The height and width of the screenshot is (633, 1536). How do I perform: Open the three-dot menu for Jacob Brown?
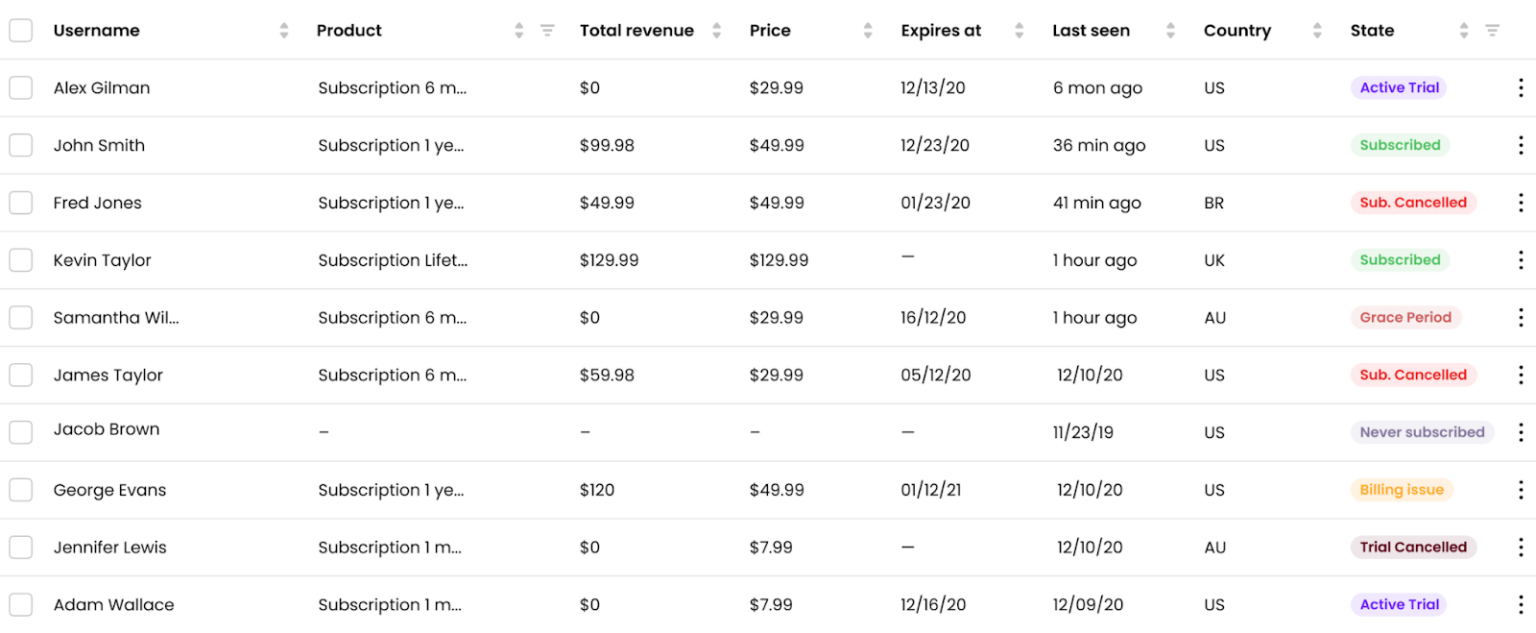[1520, 432]
